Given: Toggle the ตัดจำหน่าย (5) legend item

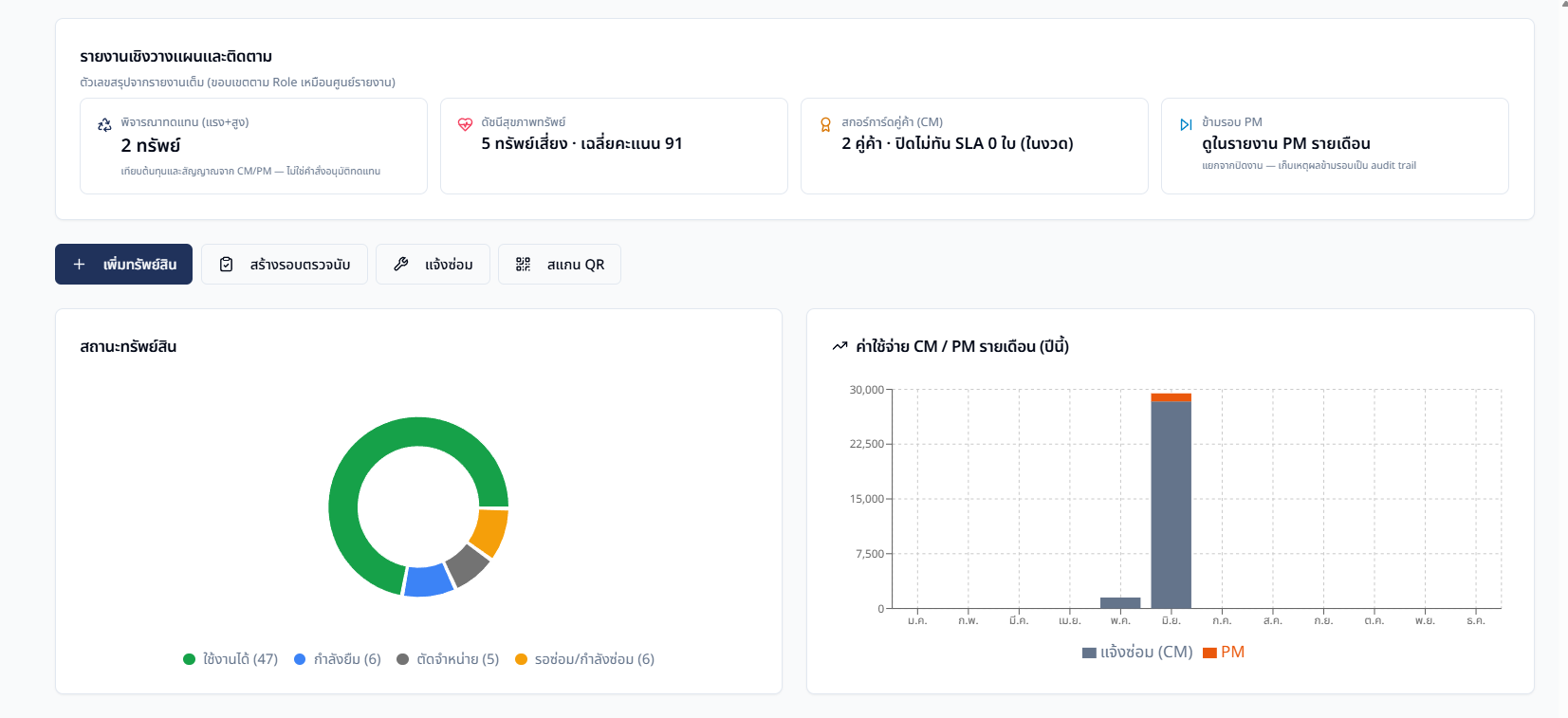Looking at the screenshot, I should pos(448,659).
